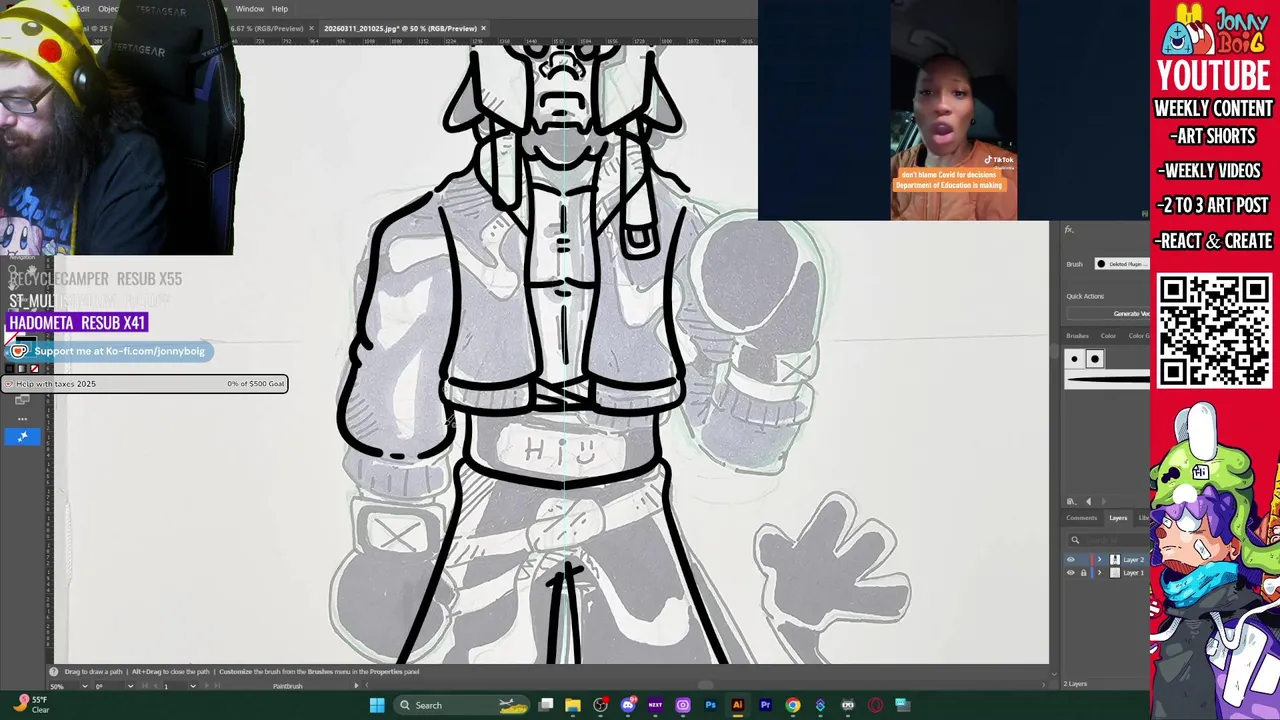
Task: Click the horizontal scrollbar below the canvas
Action: coord(706,686)
